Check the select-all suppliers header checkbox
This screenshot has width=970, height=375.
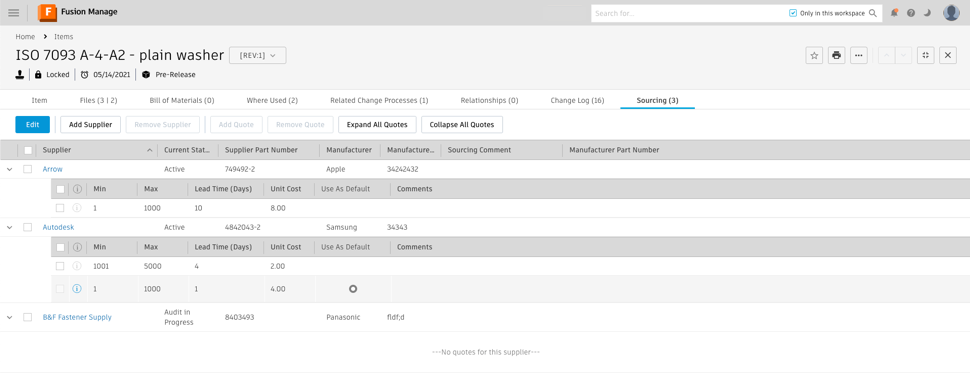28,150
